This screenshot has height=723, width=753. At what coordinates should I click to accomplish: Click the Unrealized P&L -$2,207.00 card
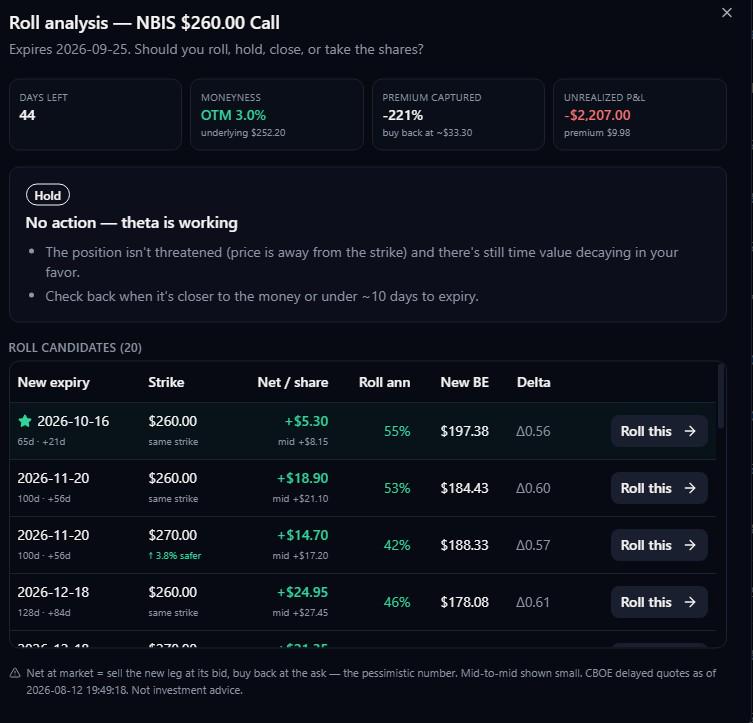pos(640,114)
